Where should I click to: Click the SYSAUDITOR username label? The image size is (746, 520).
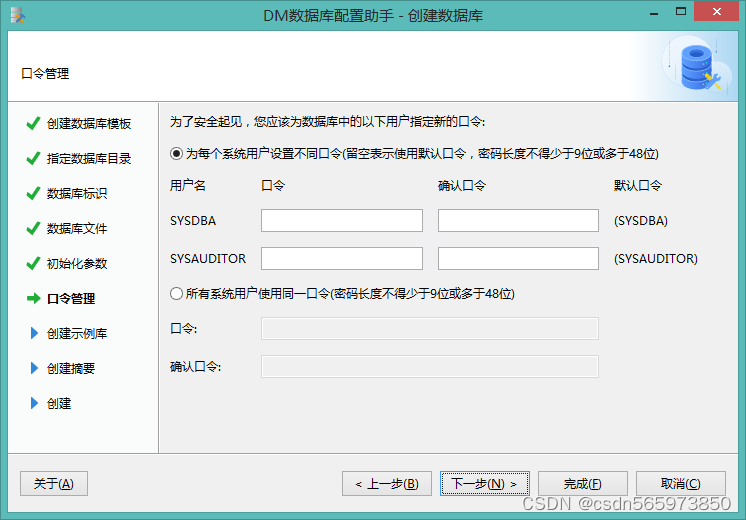[x=208, y=258]
